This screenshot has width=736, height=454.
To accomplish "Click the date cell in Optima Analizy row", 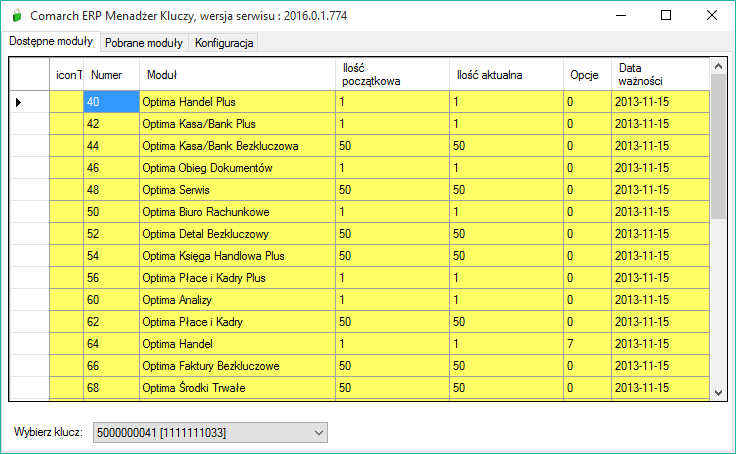I will tap(660, 300).
